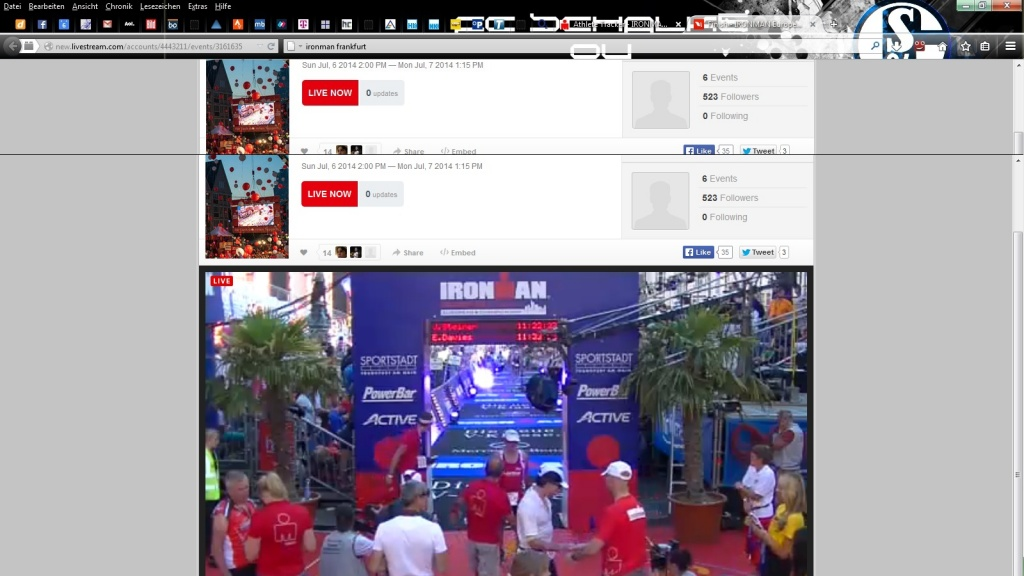Open the Chronik menu

tap(118, 6)
